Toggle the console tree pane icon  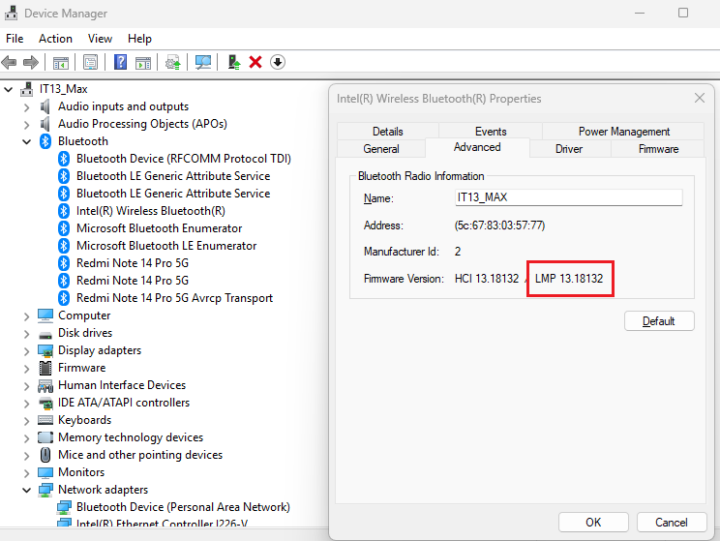pyautogui.click(x=61, y=62)
